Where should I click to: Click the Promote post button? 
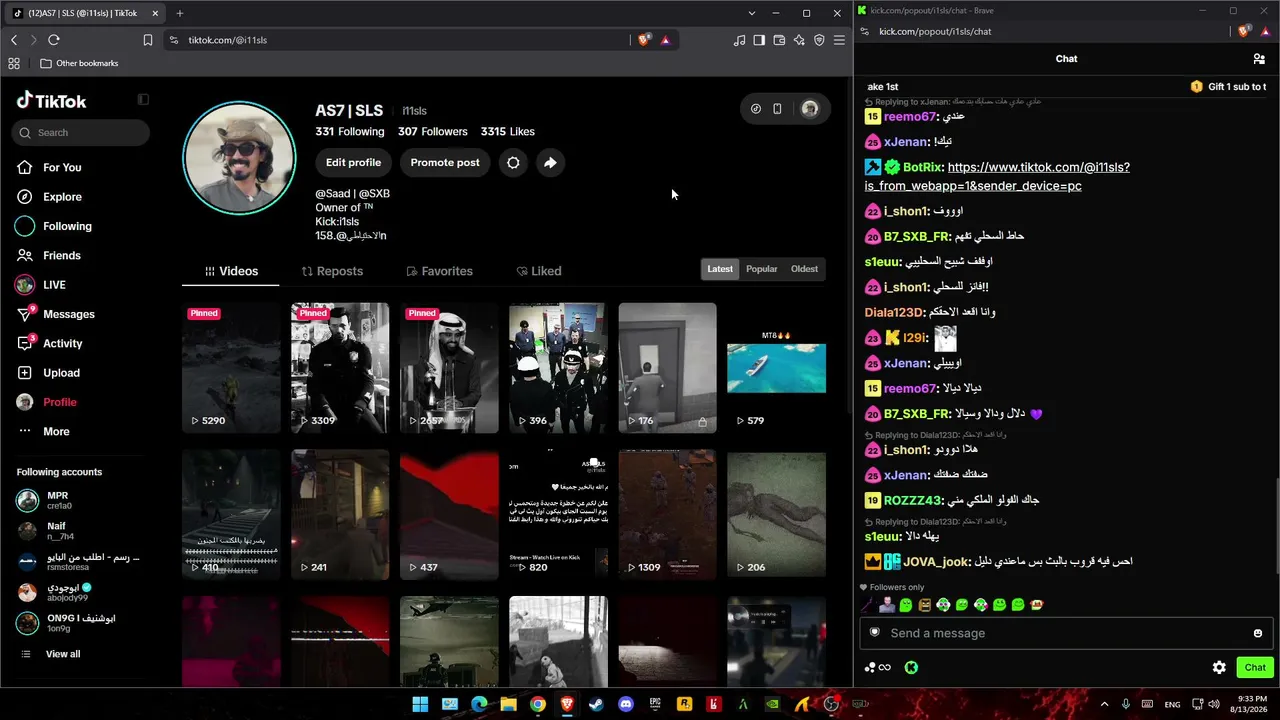coord(445,163)
